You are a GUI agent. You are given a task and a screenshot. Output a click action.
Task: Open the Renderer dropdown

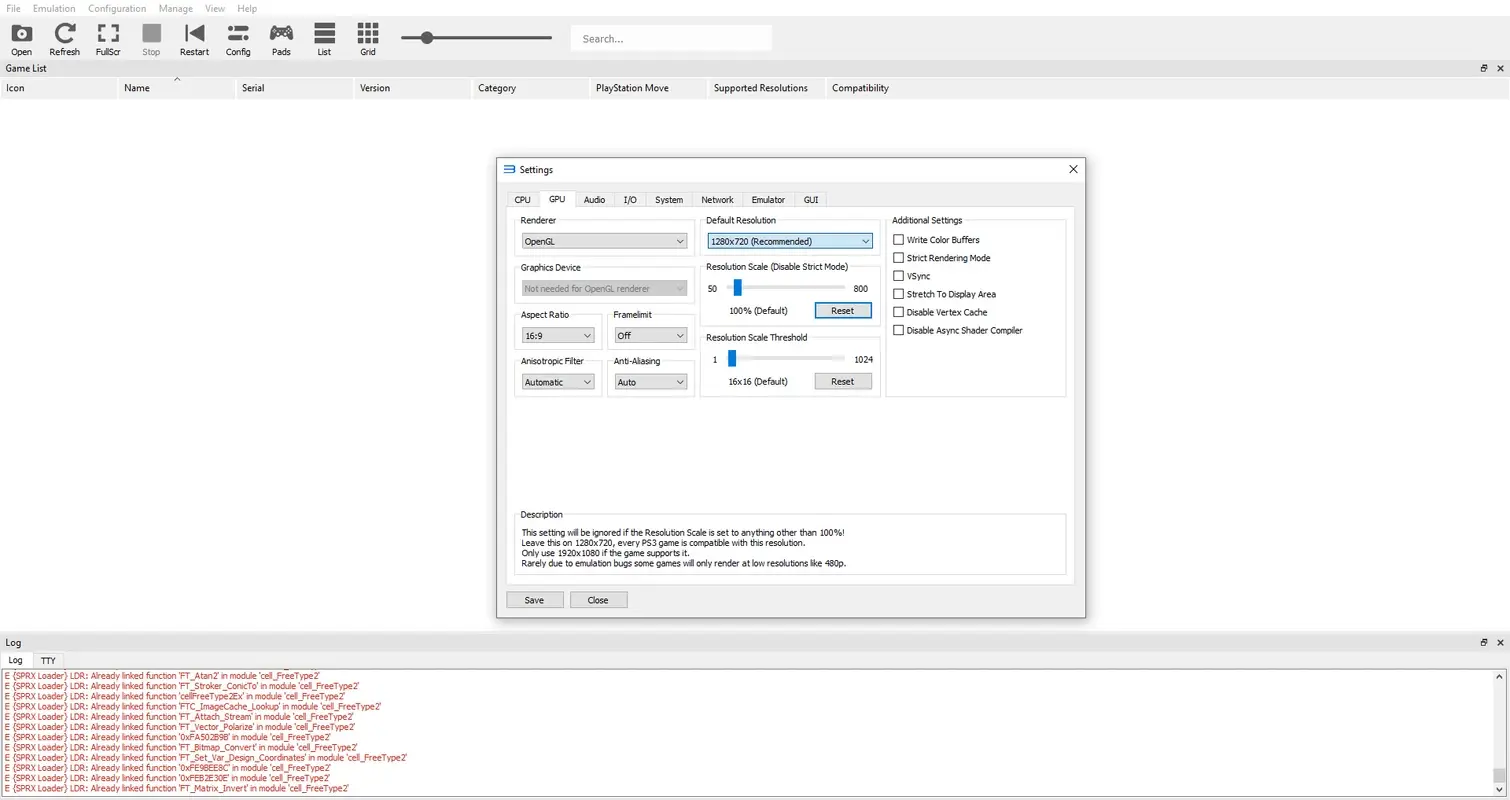click(x=603, y=240)
